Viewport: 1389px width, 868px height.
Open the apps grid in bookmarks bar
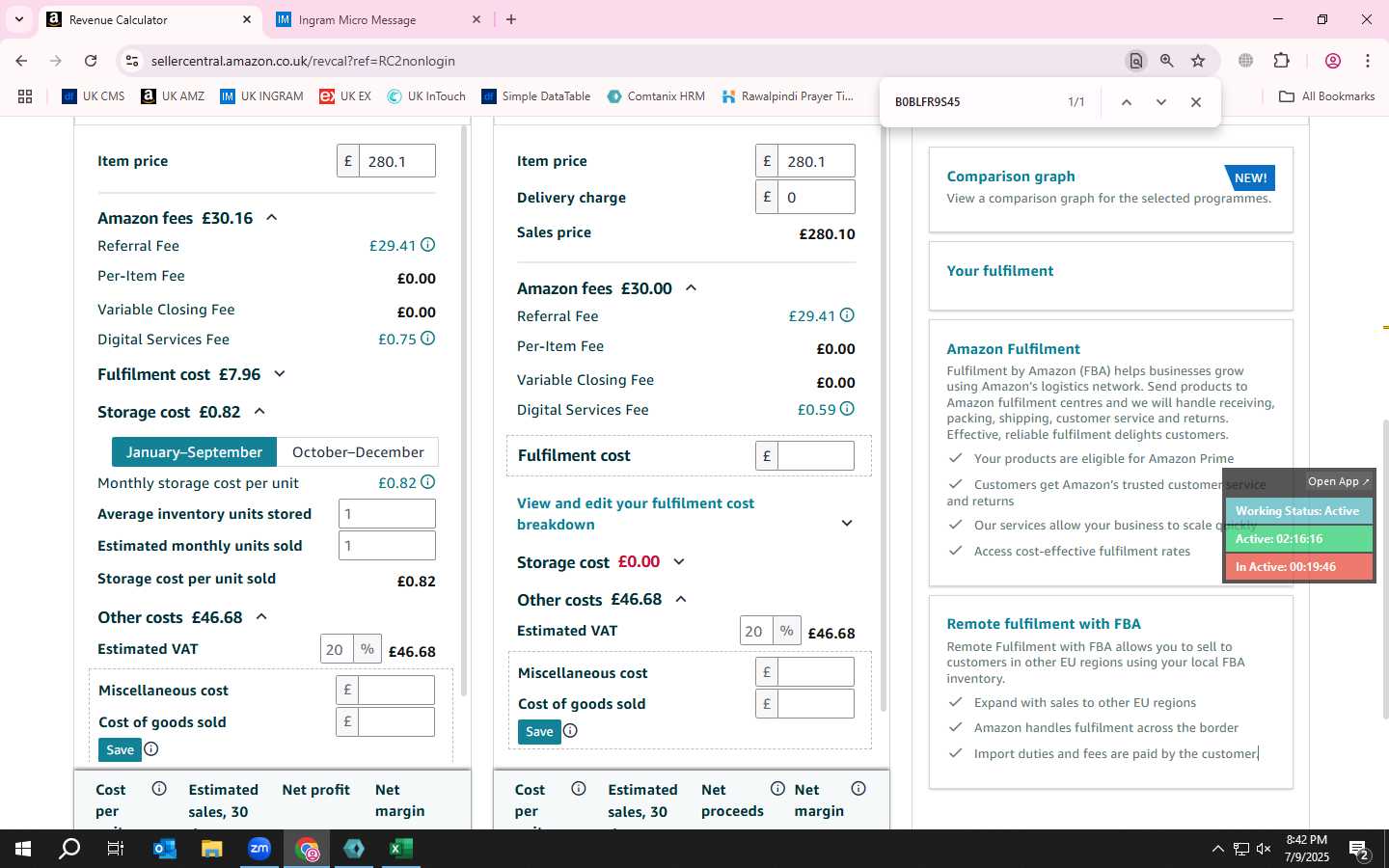25,96
